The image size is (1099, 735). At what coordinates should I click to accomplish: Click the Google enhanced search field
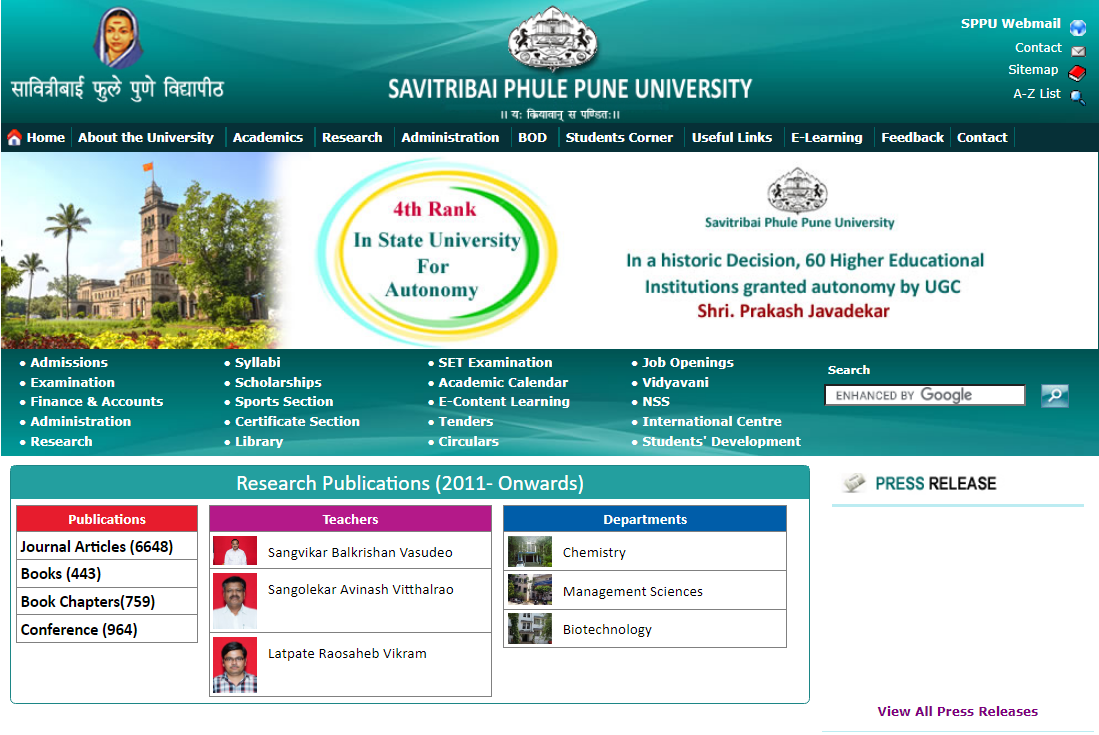click(x=924, y=394)
